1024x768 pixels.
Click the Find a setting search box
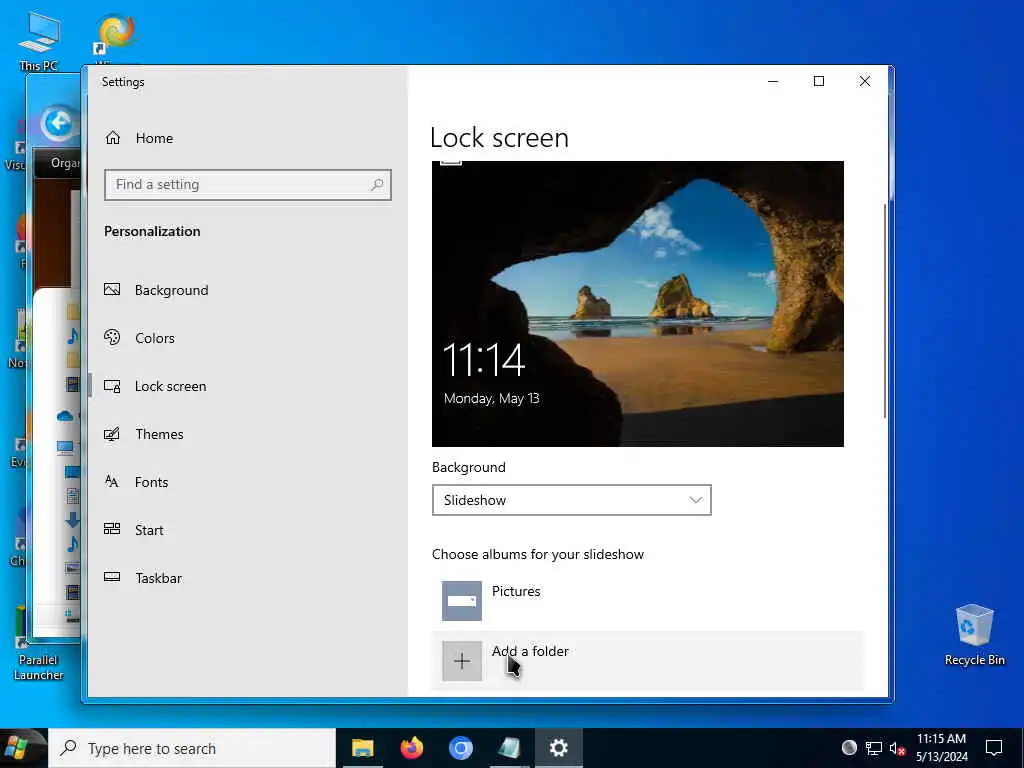(248, 185)
